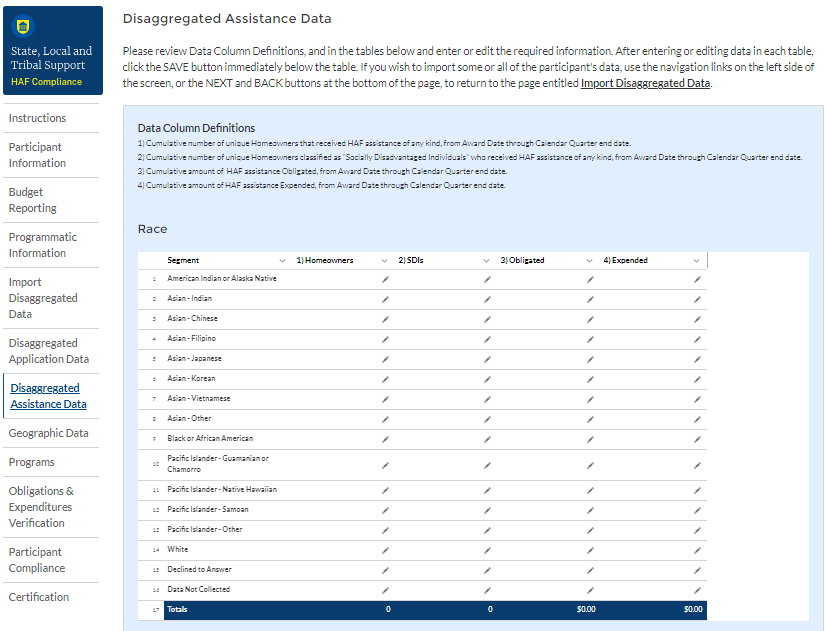The image size is (825, 631).
Task: Edit Expended pencil for Asian - Filipino row
Action: pyautogui.click(x=697, y=339)
